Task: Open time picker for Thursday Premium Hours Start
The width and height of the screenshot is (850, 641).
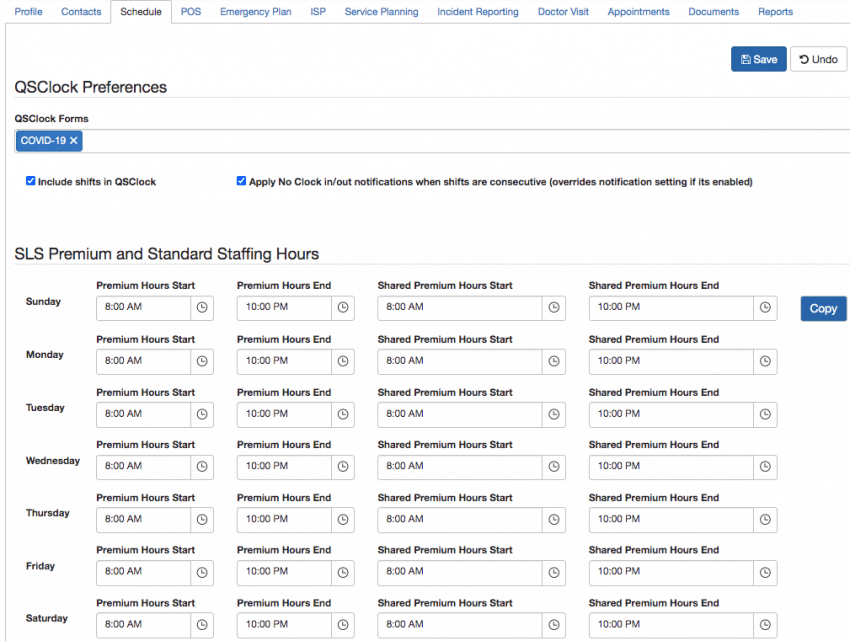Action: [x=202, y=519]
